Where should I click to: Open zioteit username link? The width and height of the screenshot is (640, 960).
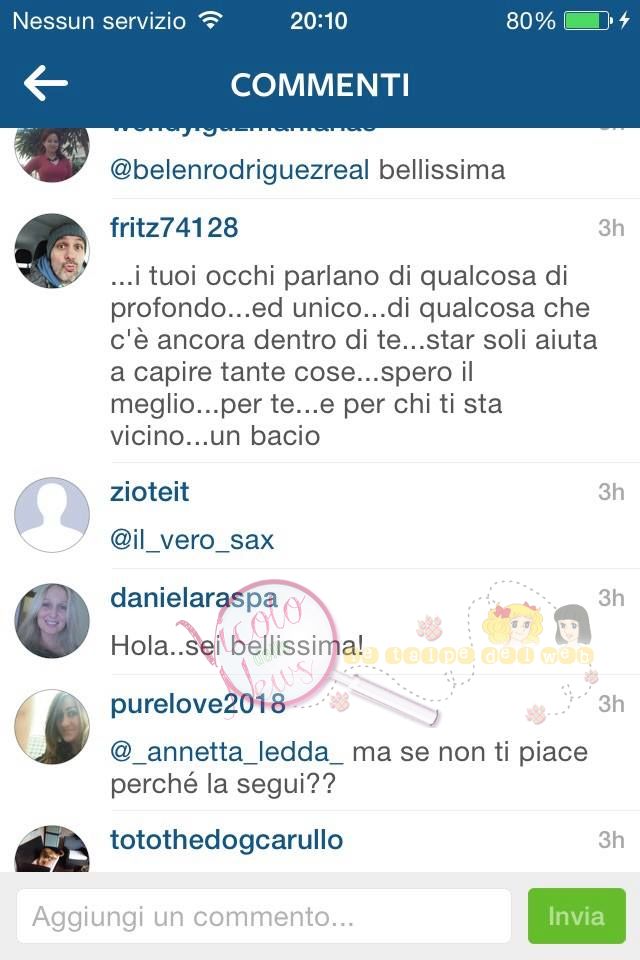(x=149, y=492)
